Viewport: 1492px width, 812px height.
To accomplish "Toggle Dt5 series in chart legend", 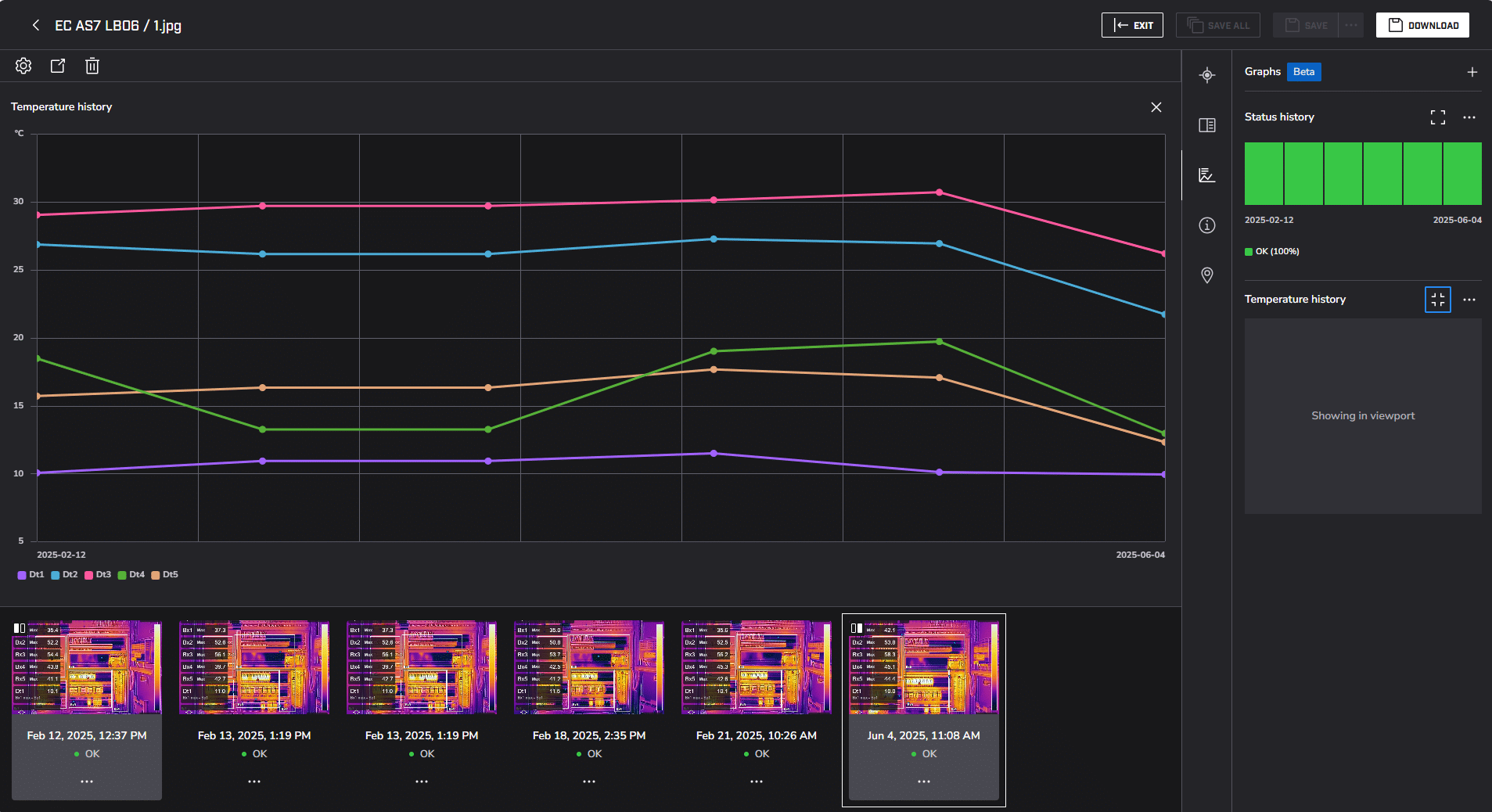I will tap(165, 575).
